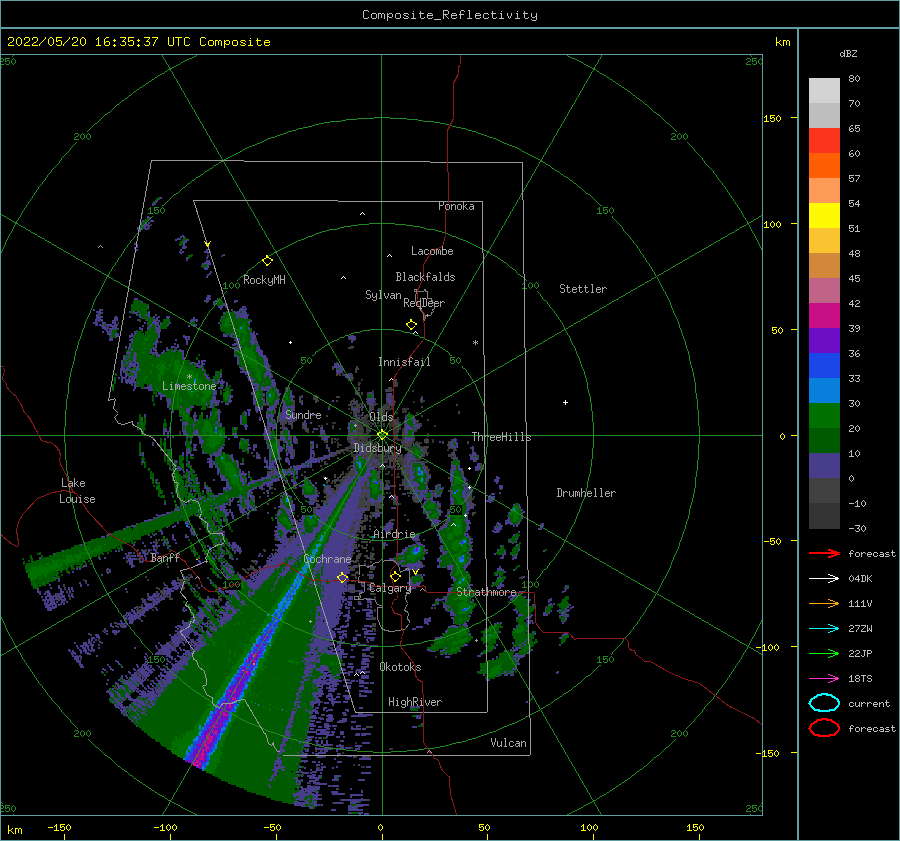This screenshot has height=841, width=900.
Task: Click the Lacombe city label
Action: coord(432,251)
